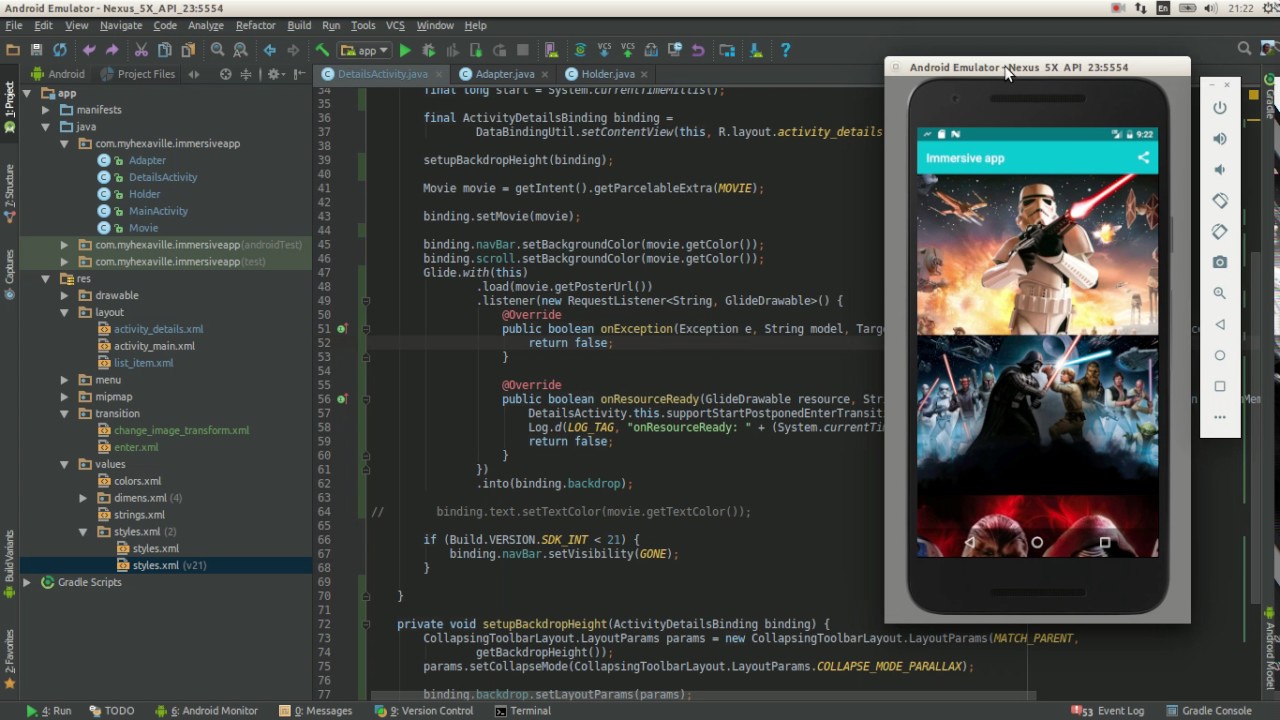Open the AVD Manager toolbar icon

(551, 50)
